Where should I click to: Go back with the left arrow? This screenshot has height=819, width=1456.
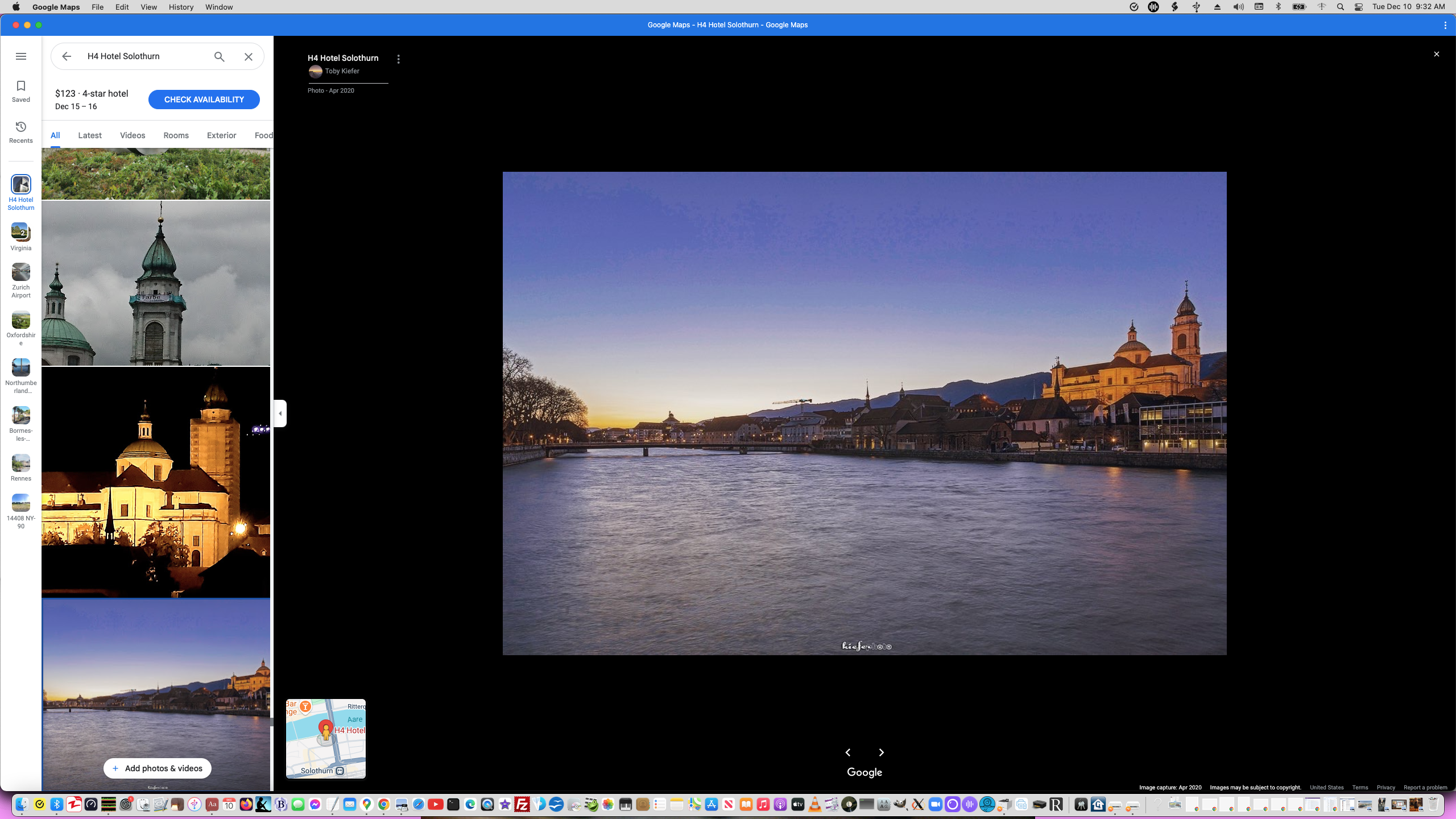[67, 56]
